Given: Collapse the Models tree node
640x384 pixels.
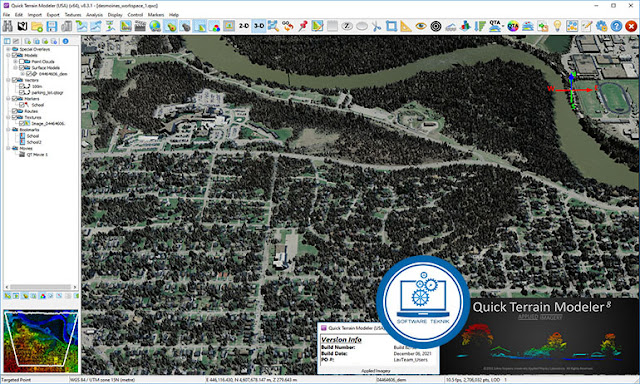Looking at the screenshot, I should [x=8, y=55].
